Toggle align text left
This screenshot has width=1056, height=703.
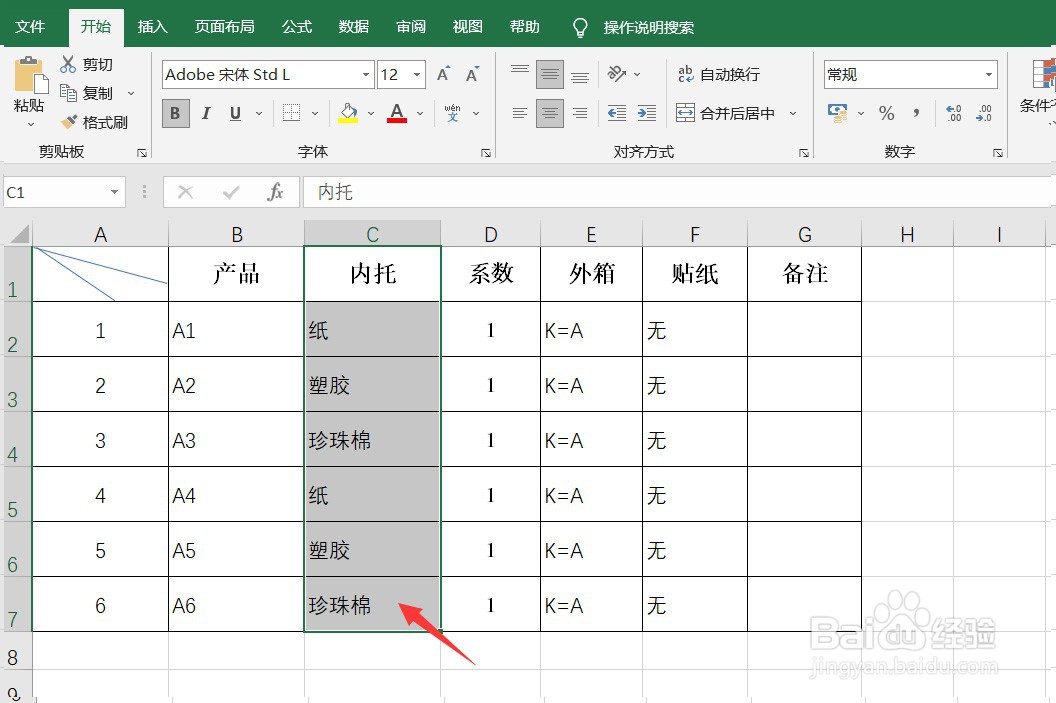tap(519, 113)
